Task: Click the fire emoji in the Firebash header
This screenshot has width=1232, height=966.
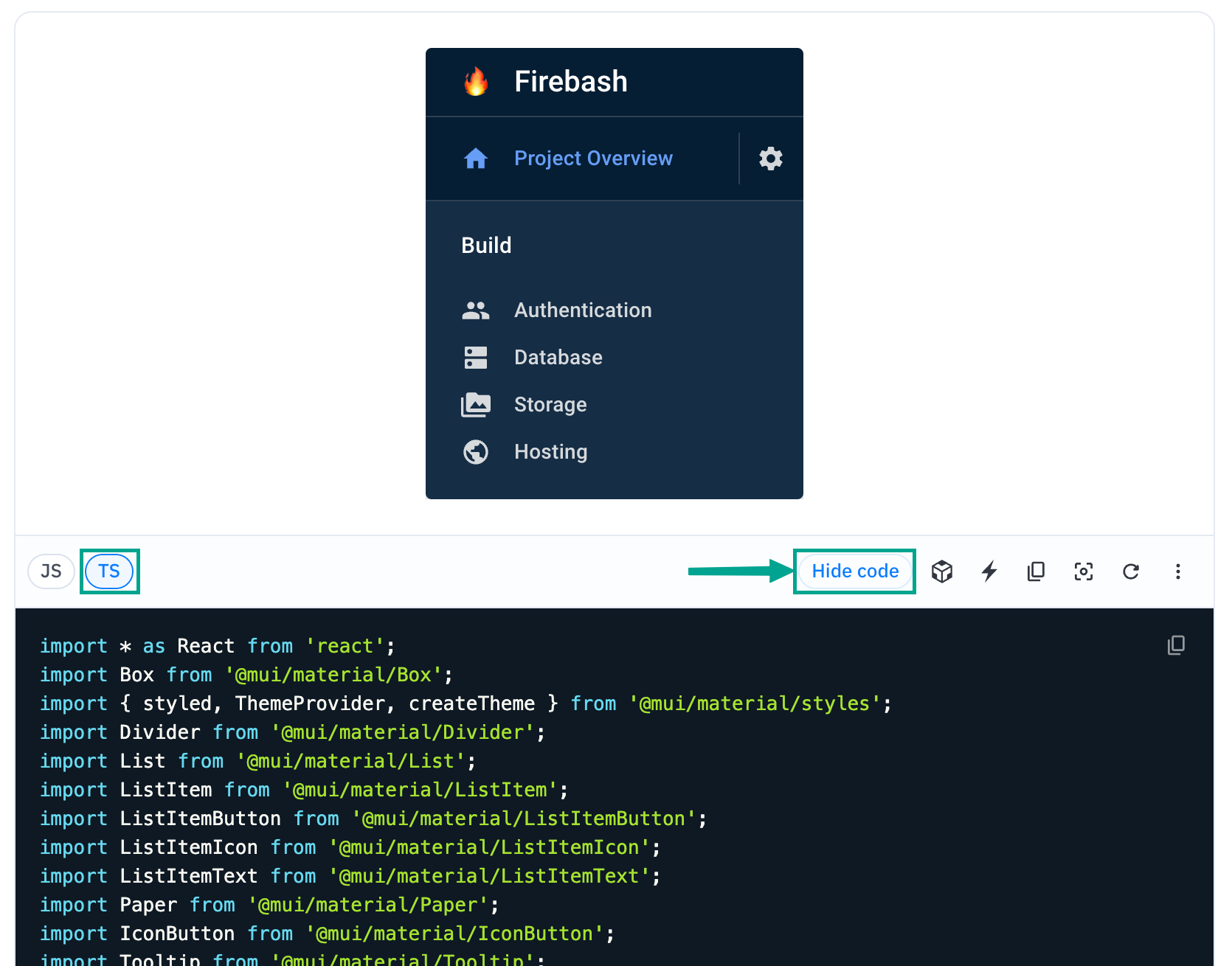Action: tap(476, 81)
